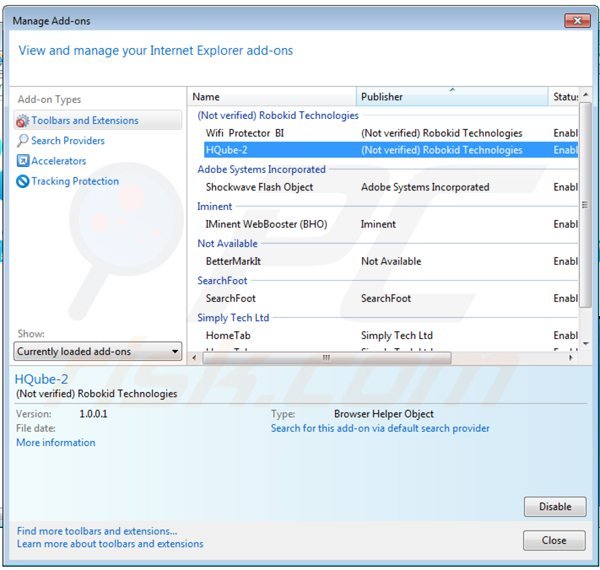Open the More information link
The width and height of the screenshot is (600, 570).
click(x=56, y=443)
